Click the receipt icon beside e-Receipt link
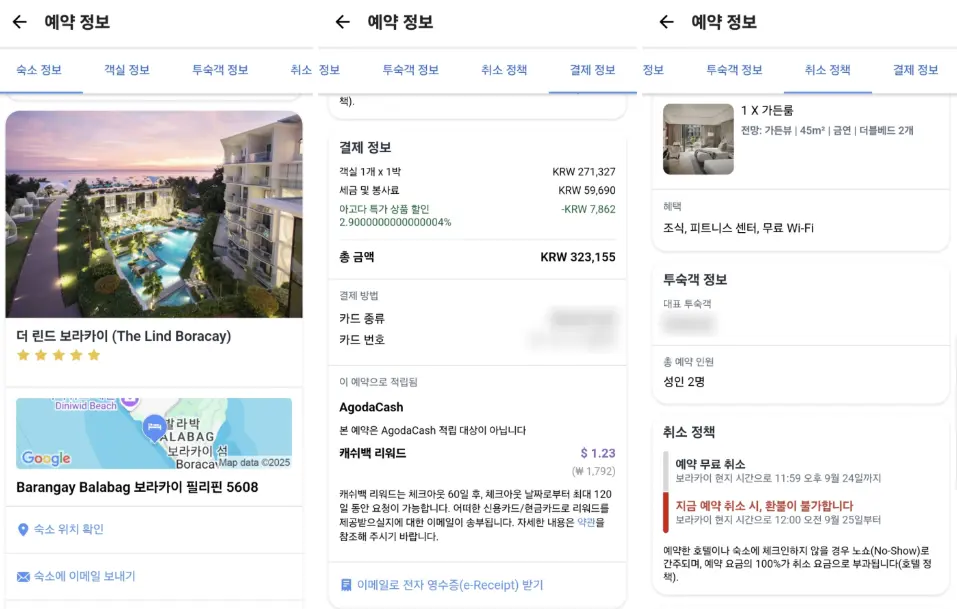957x609 pixels. (x=346, y=585)
